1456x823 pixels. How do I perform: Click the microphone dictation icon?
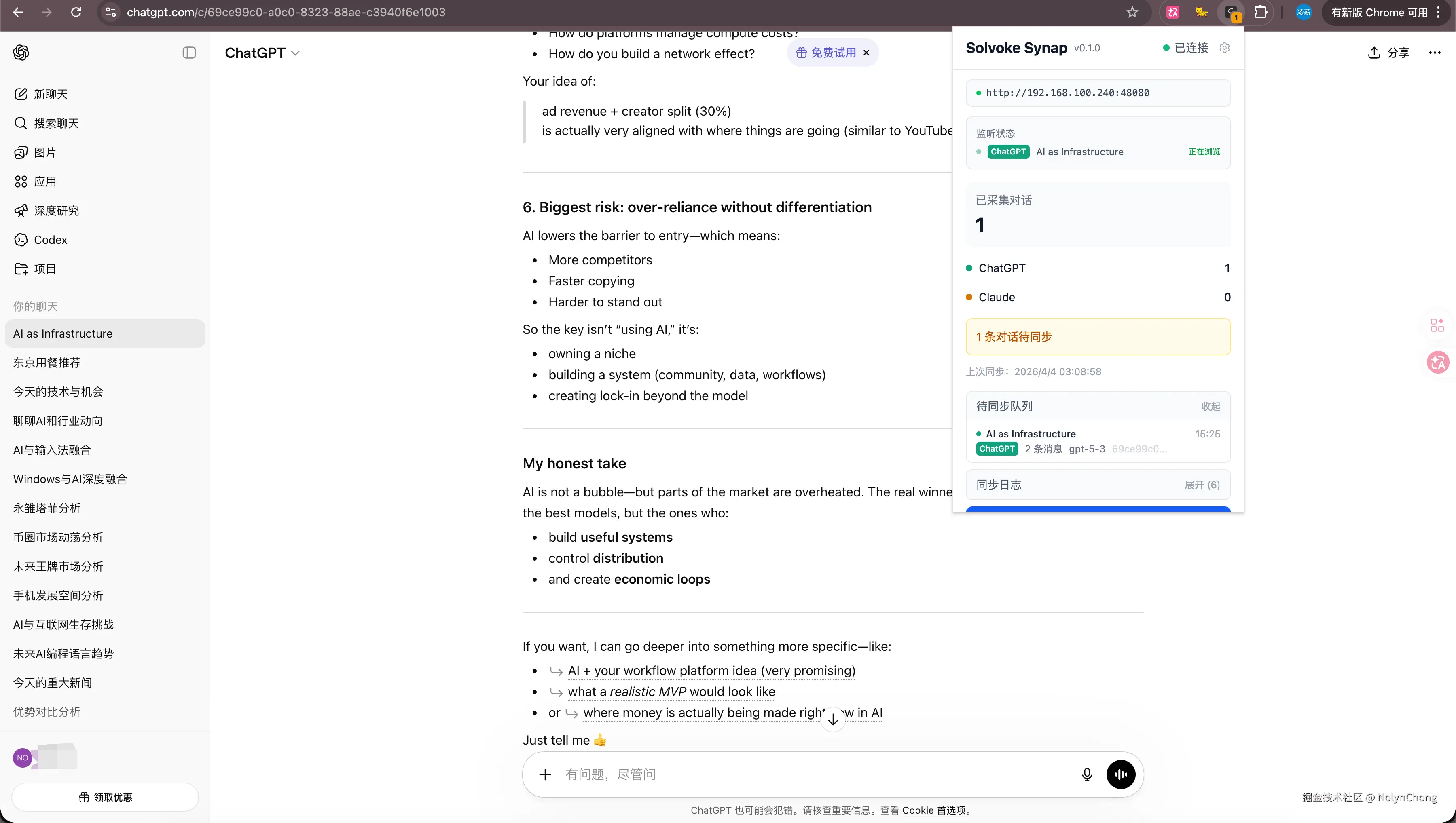click(x=1086, y=774)
